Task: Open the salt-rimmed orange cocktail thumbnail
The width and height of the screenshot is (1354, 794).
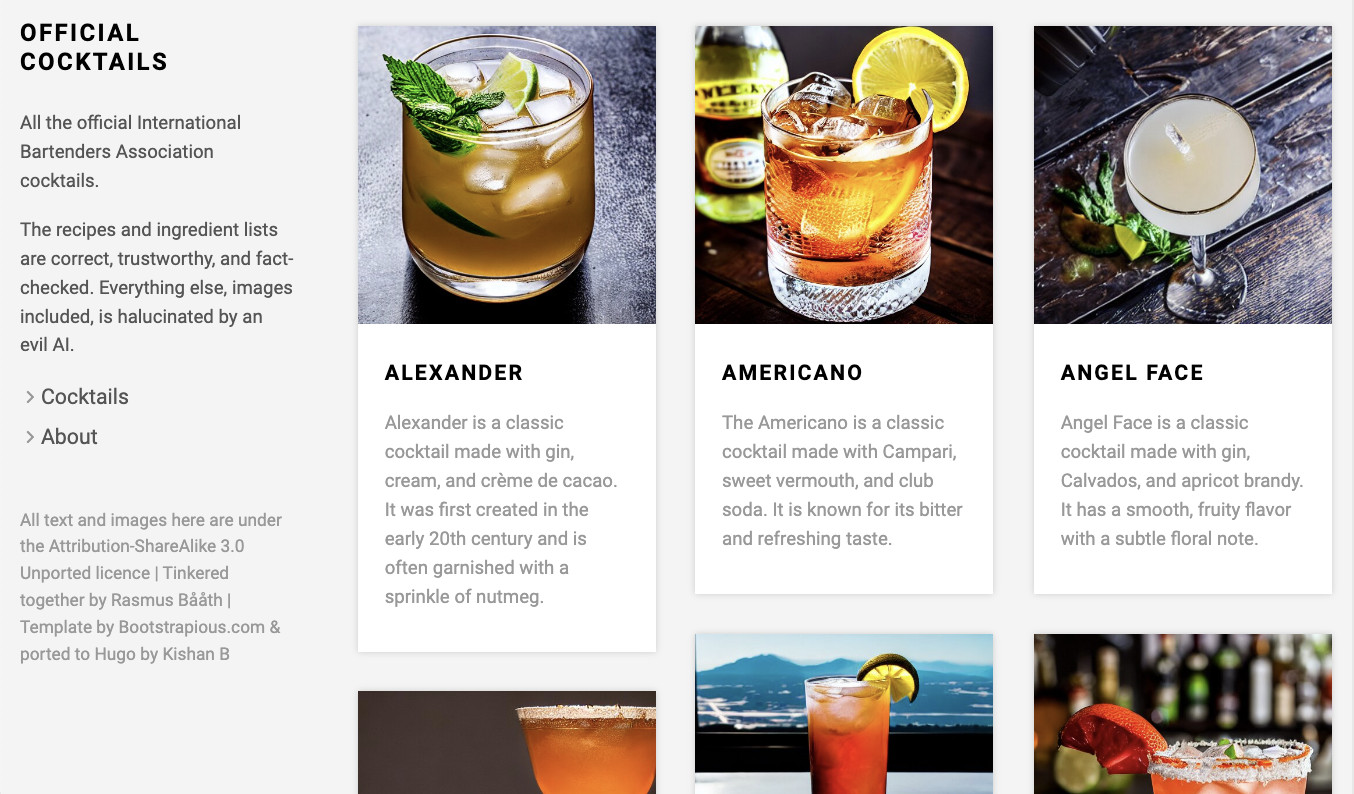Action: [x=507, y=742]
